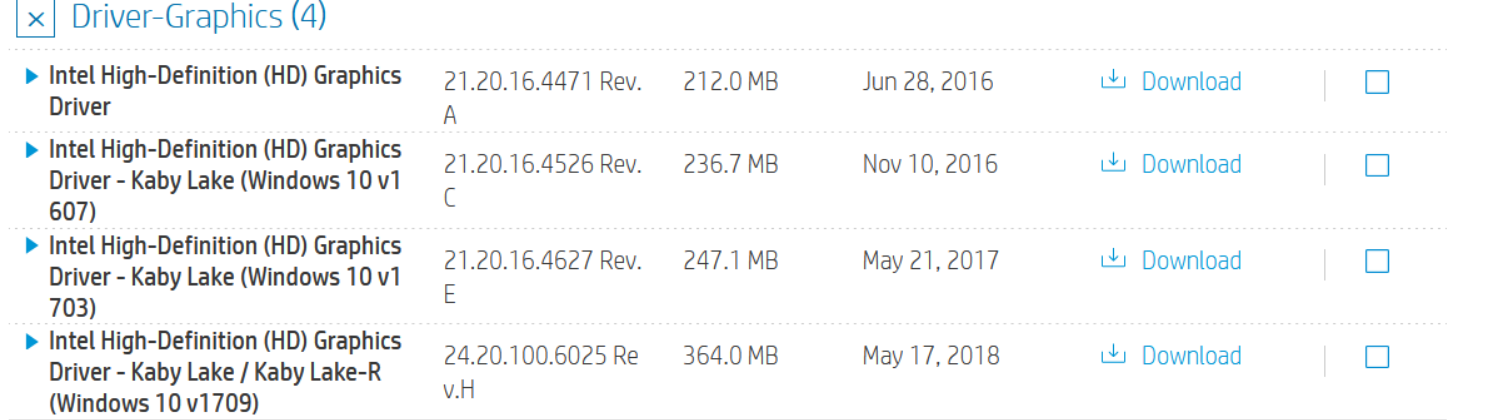This screenshot has width=1494, height=420.
Task: Select checkbox for 212.0 MB graphics driver
Action: tap(1377, 82)
